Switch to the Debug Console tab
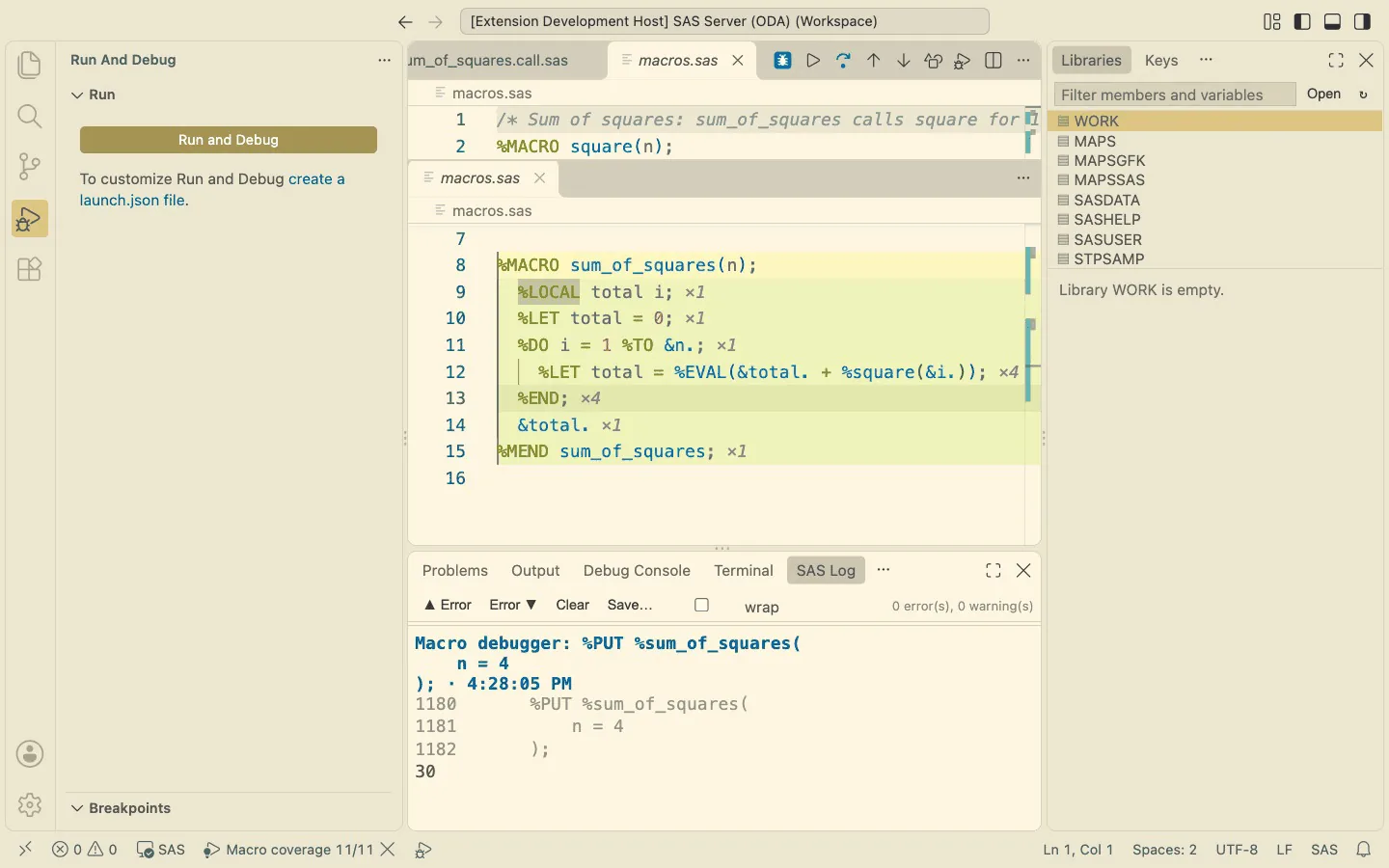 (x=637, y=571)
